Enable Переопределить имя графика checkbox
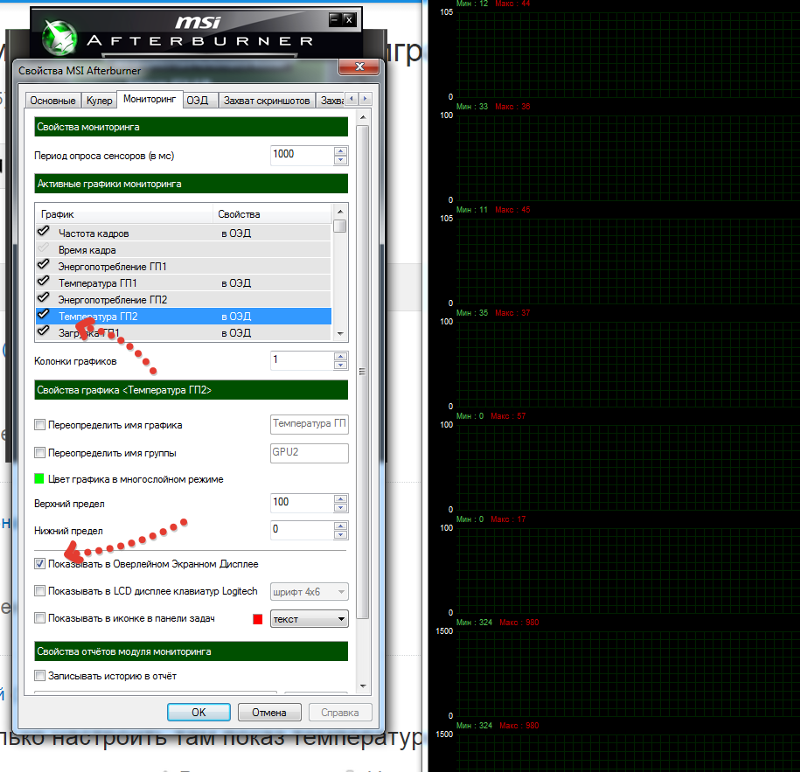 [40, 425]
